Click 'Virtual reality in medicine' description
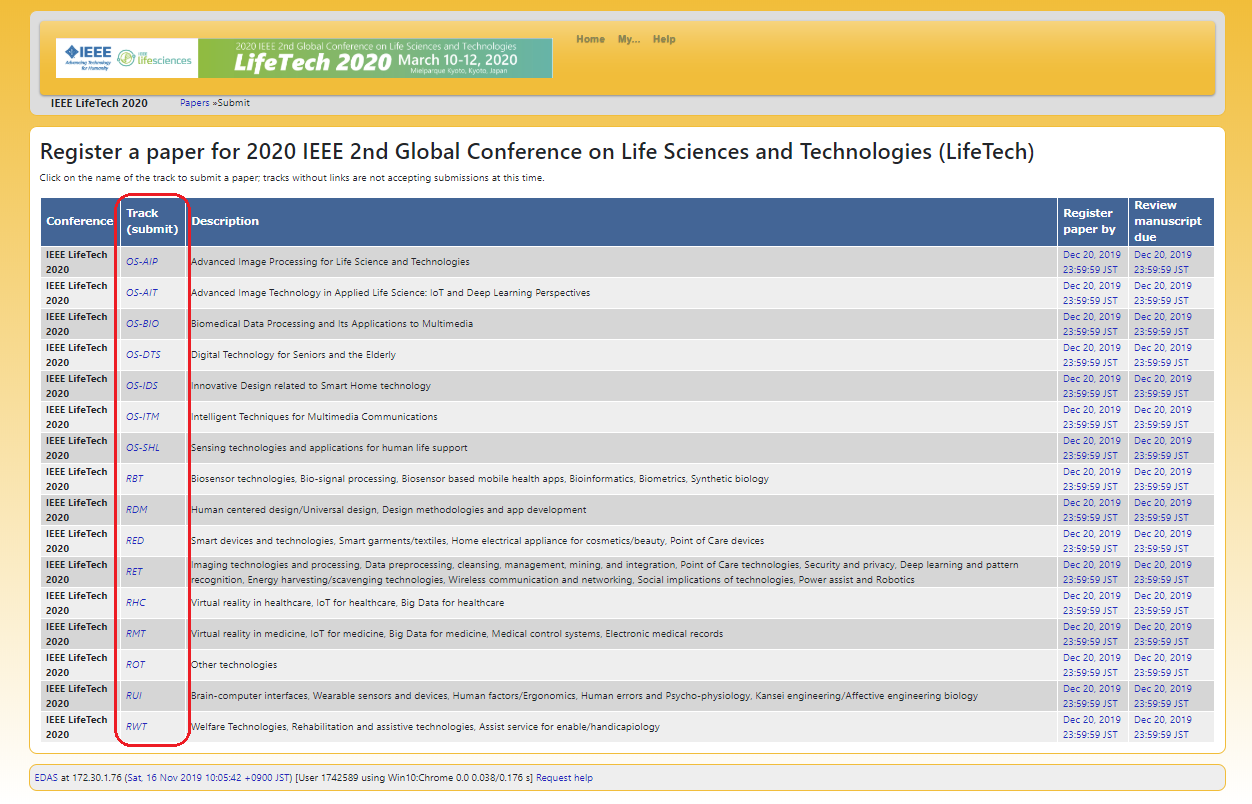 click(x=457, y=634)
